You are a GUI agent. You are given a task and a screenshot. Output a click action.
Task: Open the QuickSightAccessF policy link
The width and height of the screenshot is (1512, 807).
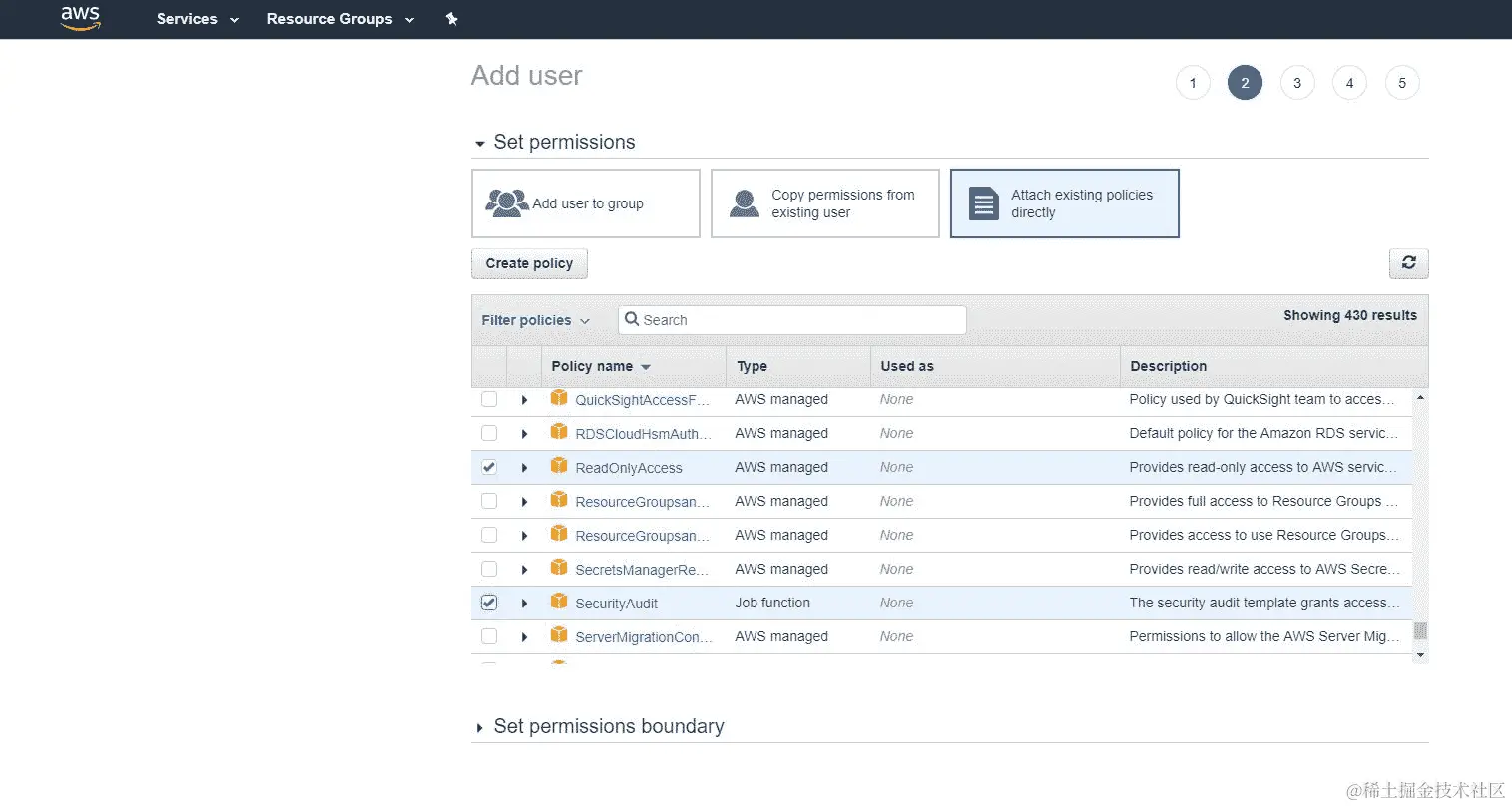click(x=643, y=400)
